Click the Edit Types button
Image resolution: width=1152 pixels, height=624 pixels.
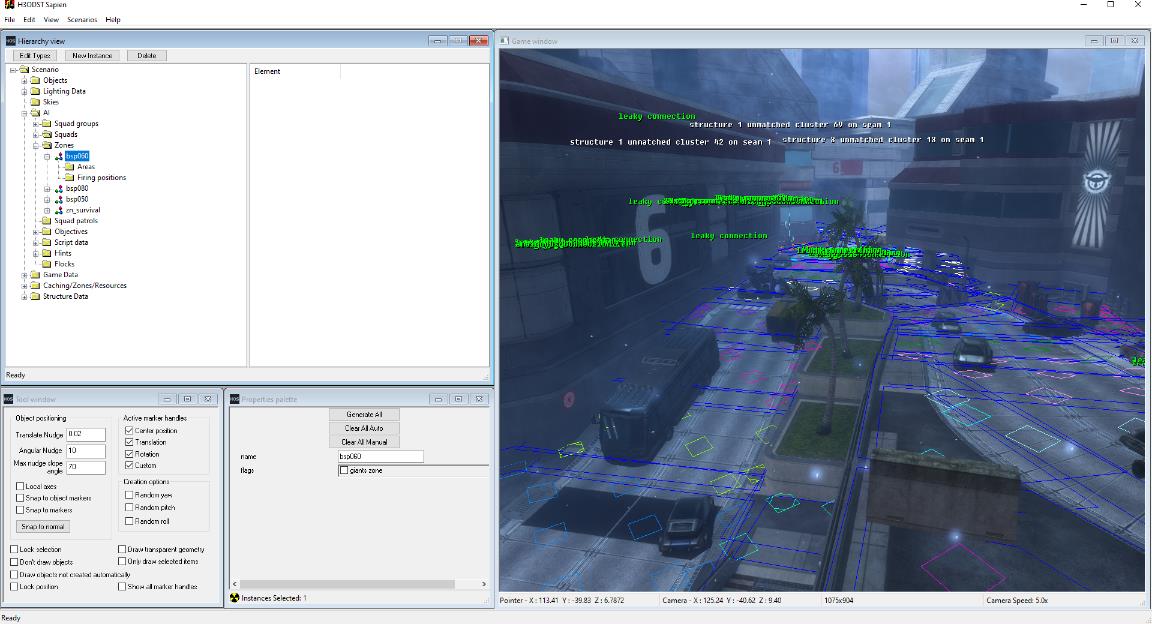point(35,55)
